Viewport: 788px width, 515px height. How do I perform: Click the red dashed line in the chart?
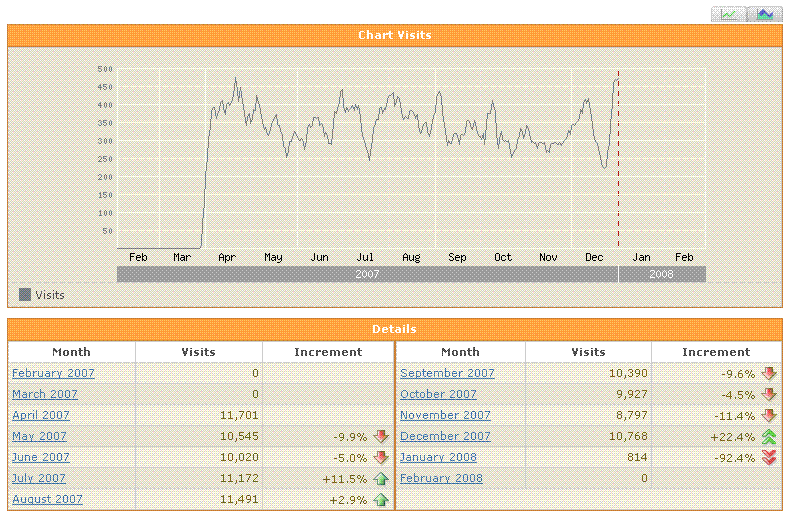tap(618, 160)
